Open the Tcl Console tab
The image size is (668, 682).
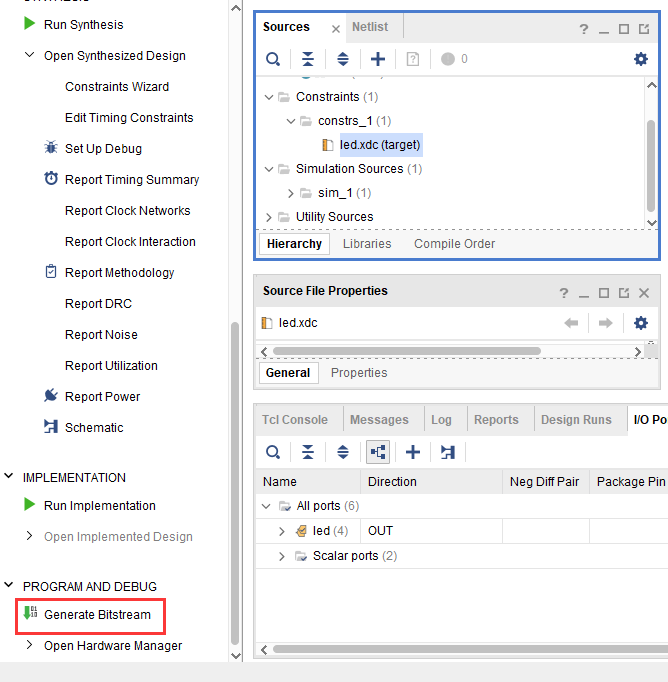click(x=295, y=420)
